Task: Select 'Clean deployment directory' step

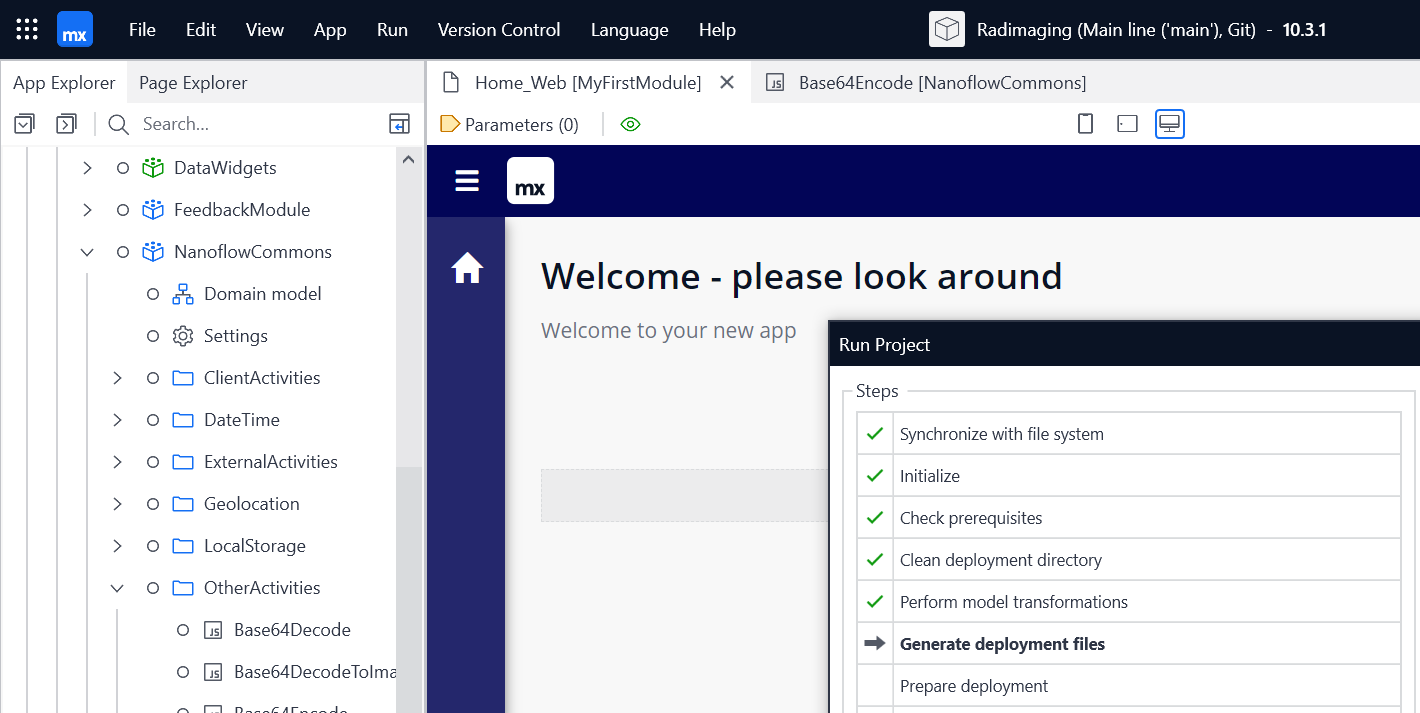Action: pos(1129,560)
